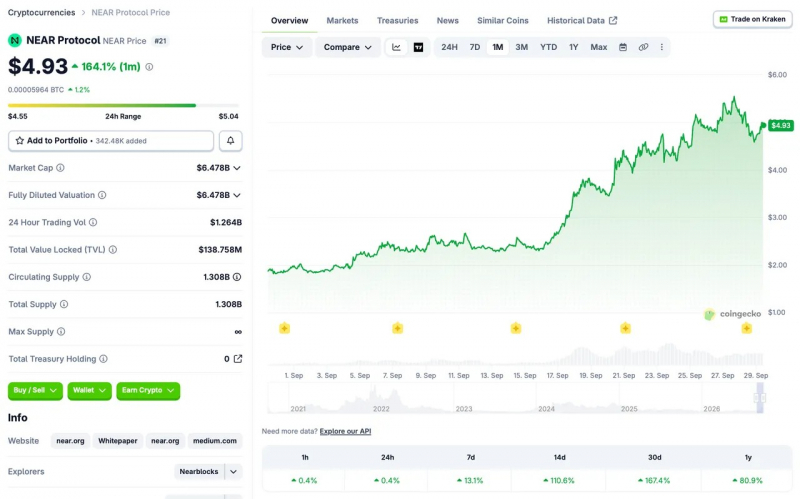
Task: Select 7D chart range
Action: coord(475,47)
